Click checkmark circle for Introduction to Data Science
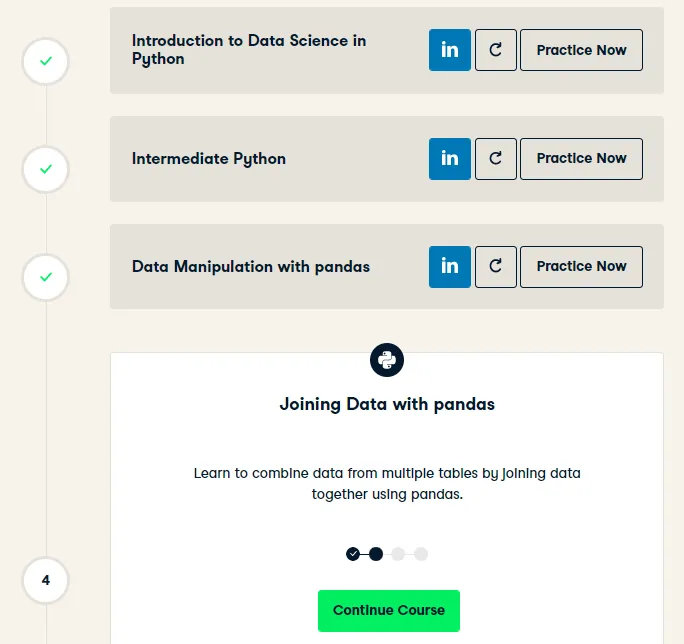This screenshot has height=644, width=684. pyautogui.click(x=46, y=61)
